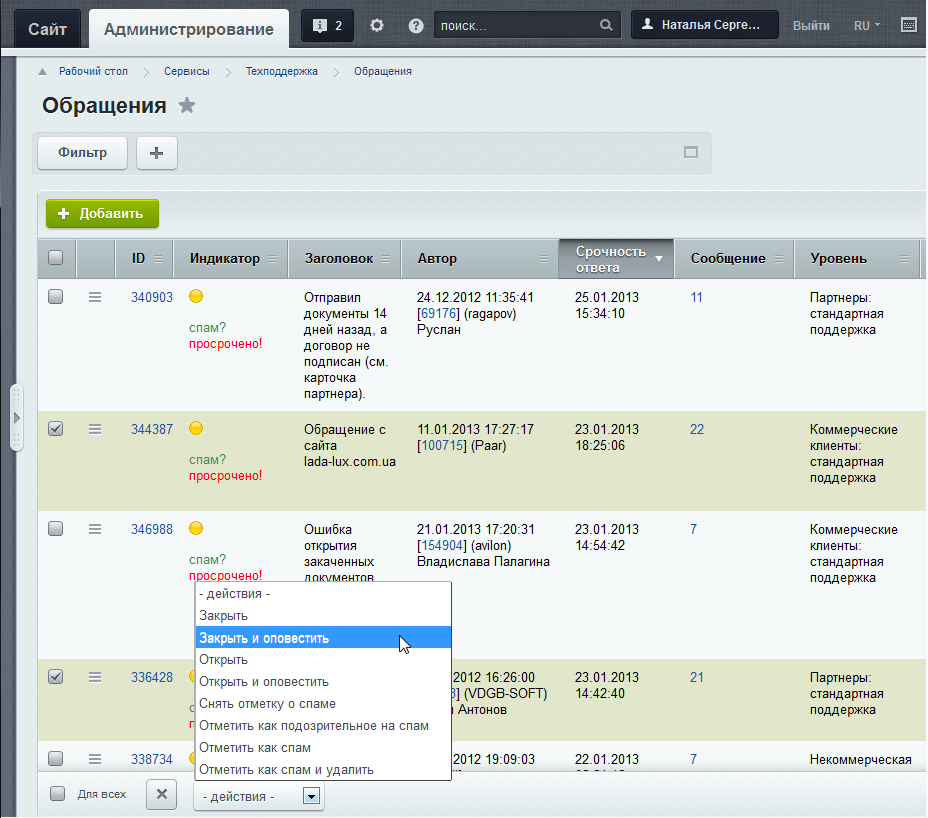Select Открыть и оповестить option
928x818 pixels.
[323, 682]
